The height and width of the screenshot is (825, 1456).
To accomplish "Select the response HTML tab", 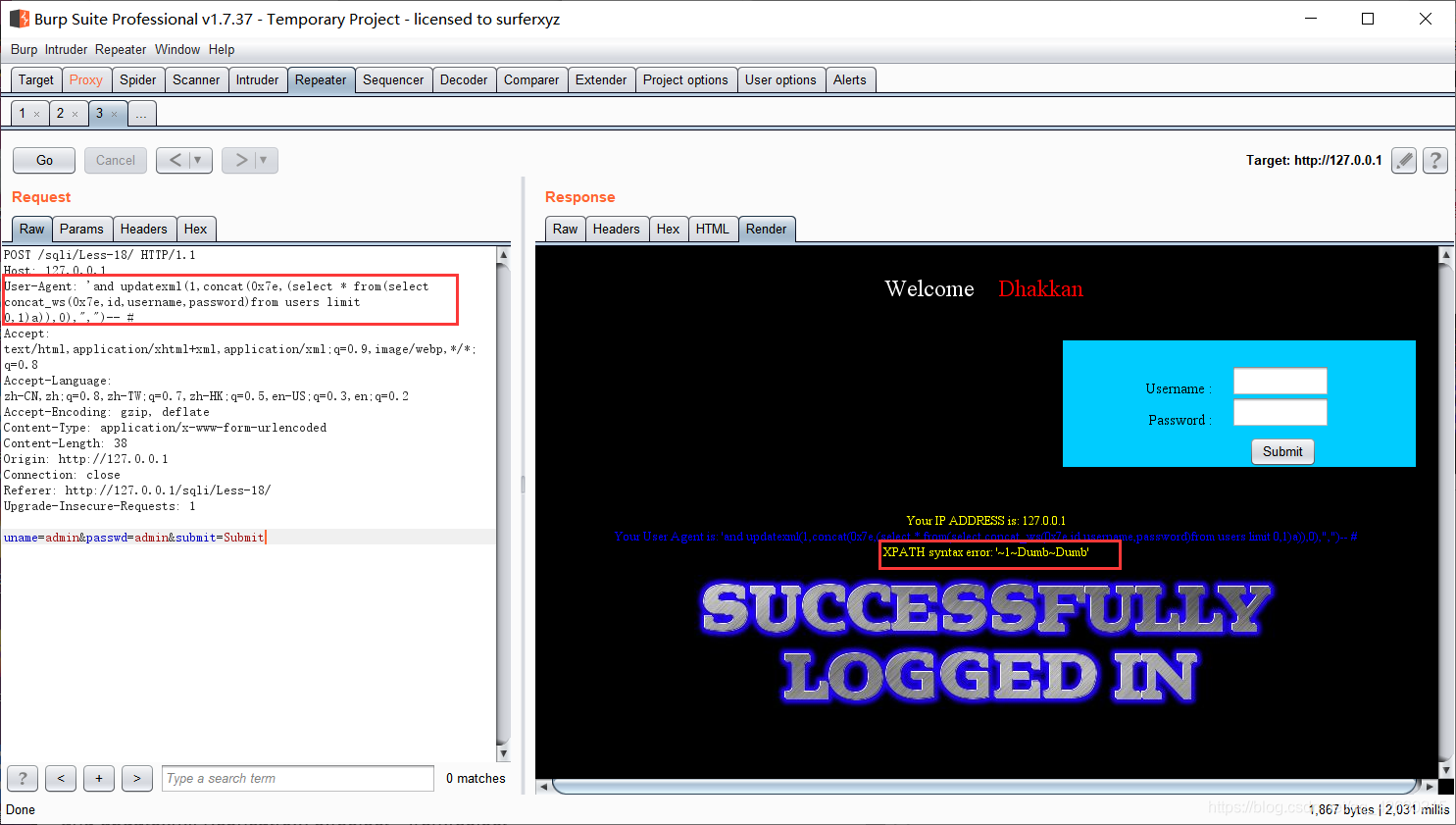I will coord(713,229).
